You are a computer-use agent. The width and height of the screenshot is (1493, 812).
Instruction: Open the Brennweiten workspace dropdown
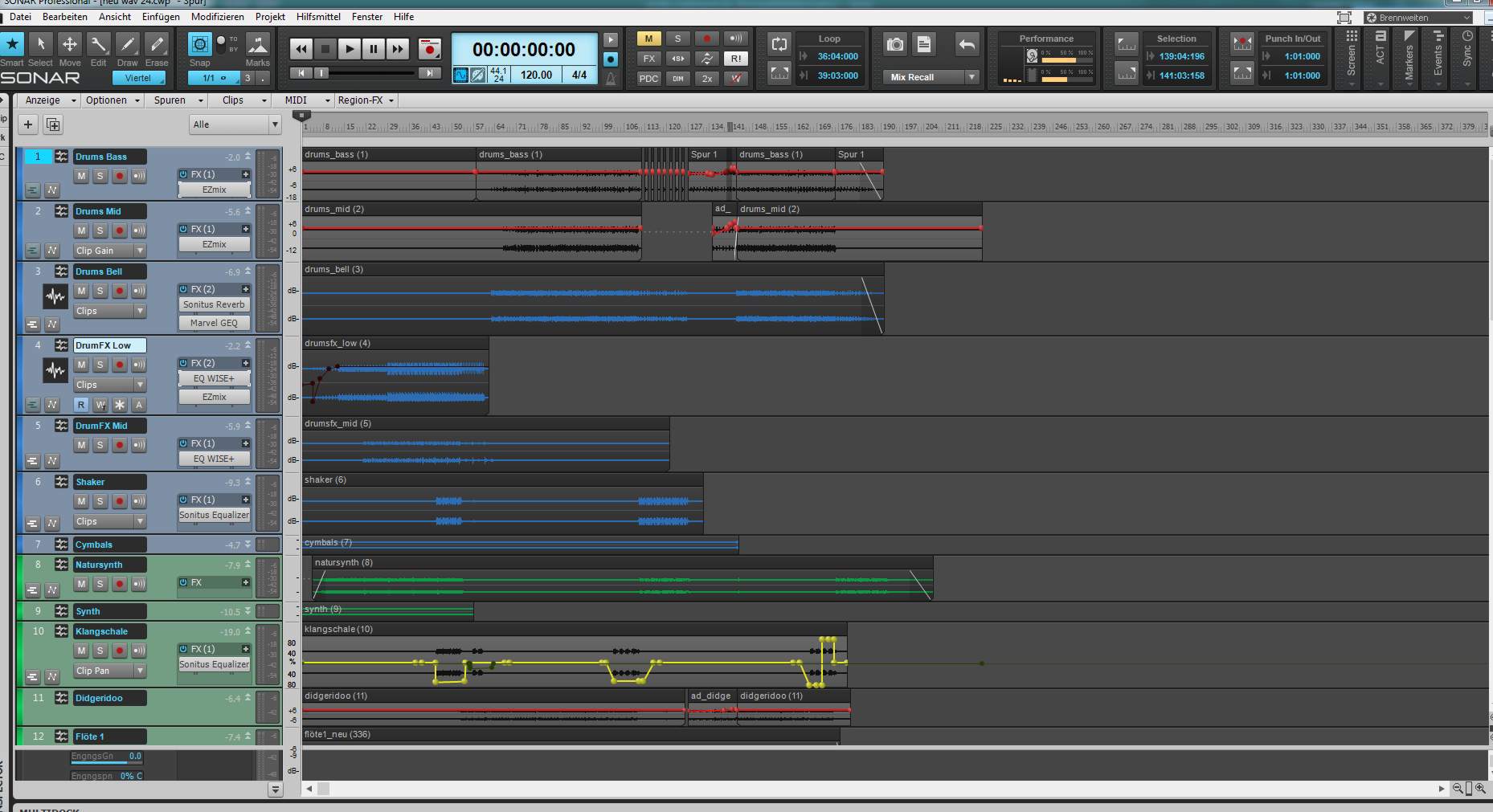tap(1417, 17)
